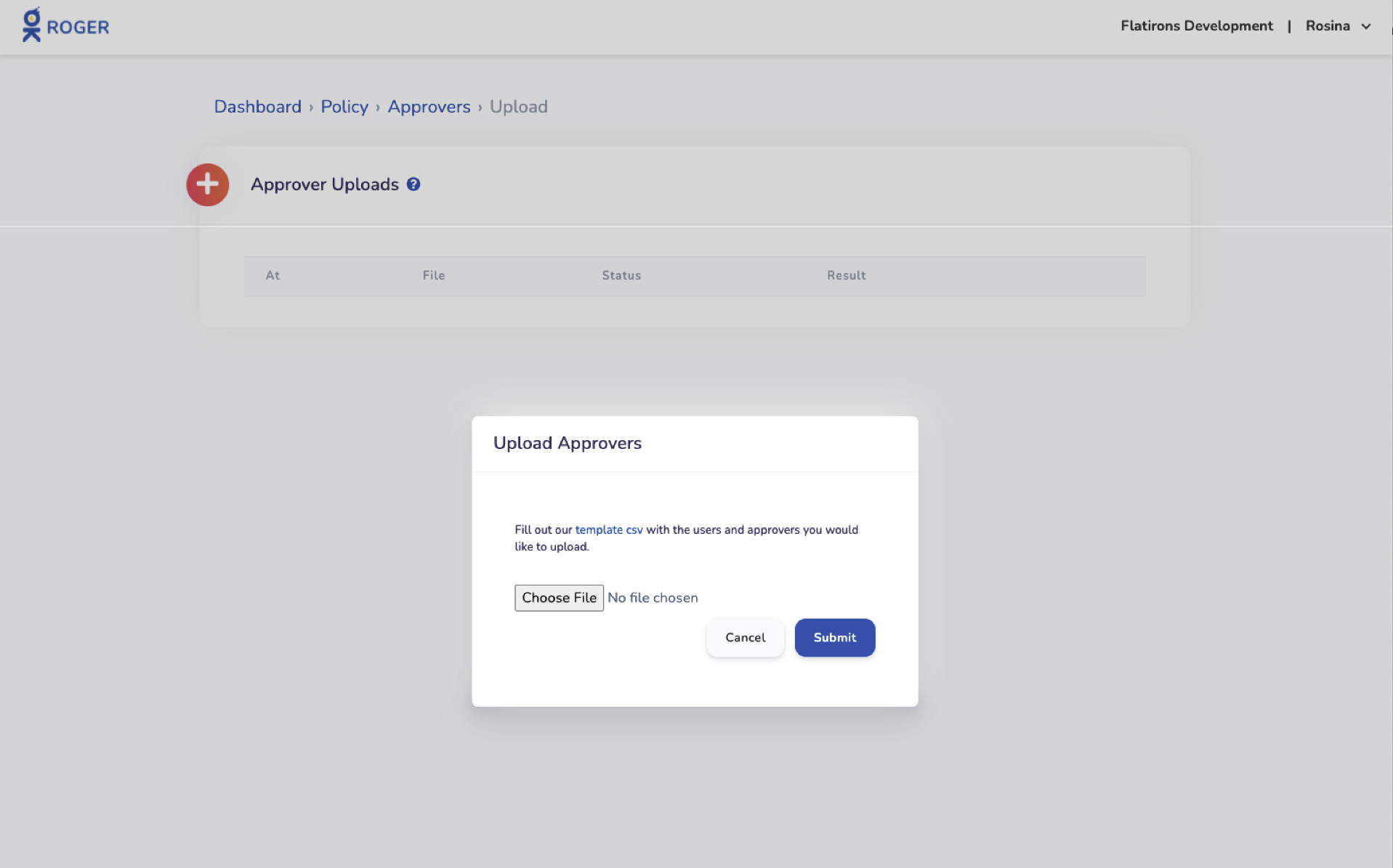Submit the approvers upload

point(834,638)
